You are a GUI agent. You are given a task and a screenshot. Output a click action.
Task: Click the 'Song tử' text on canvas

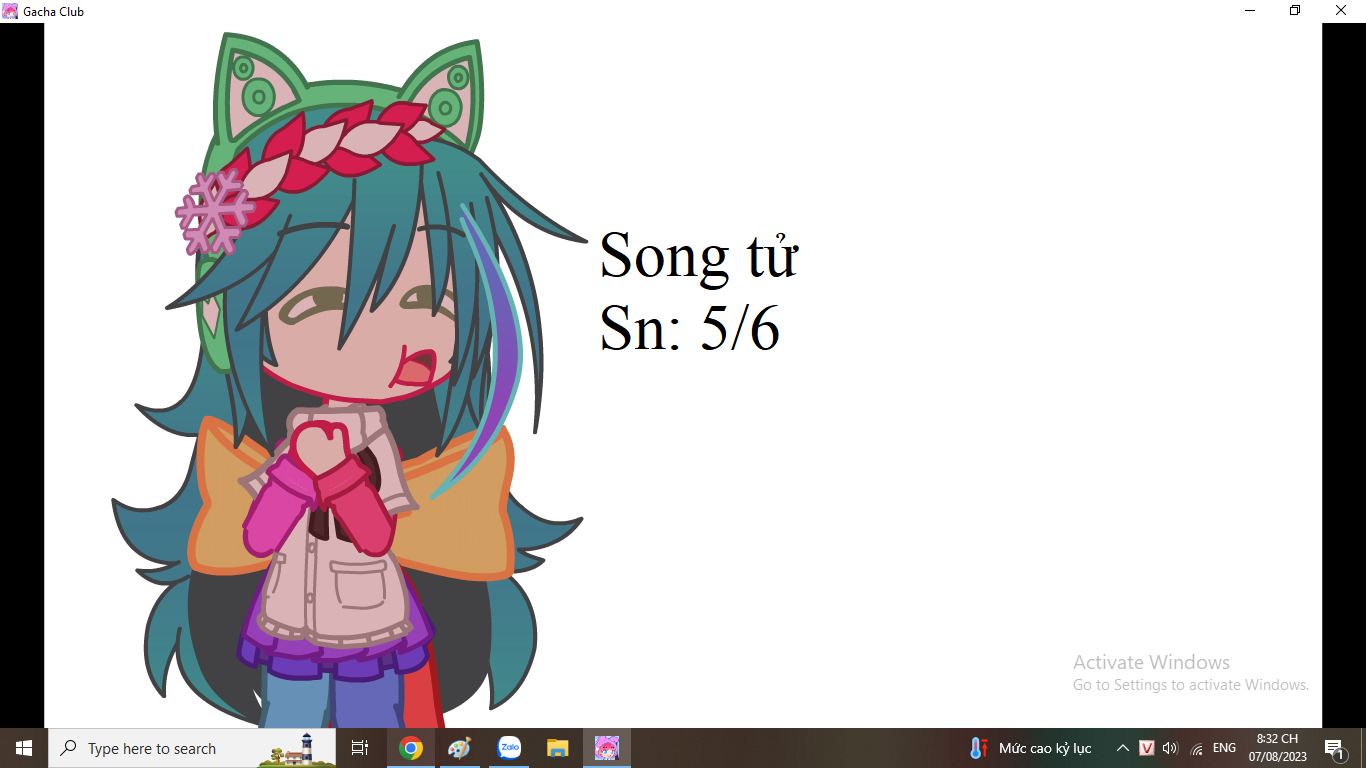tap(698, 256)
